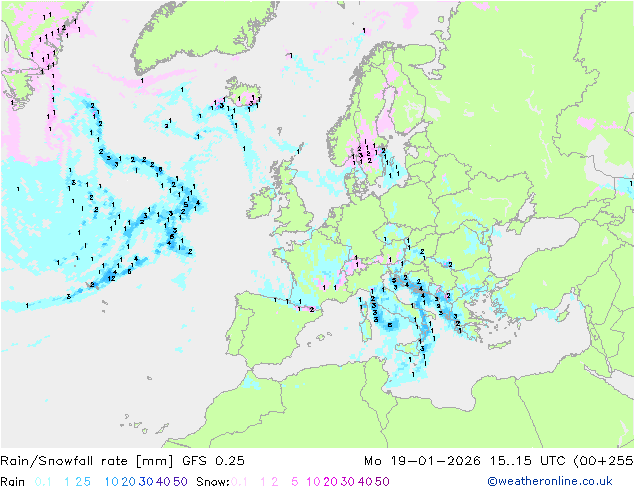
Task: Click the snow legend value 50
Action: [382, 482]
